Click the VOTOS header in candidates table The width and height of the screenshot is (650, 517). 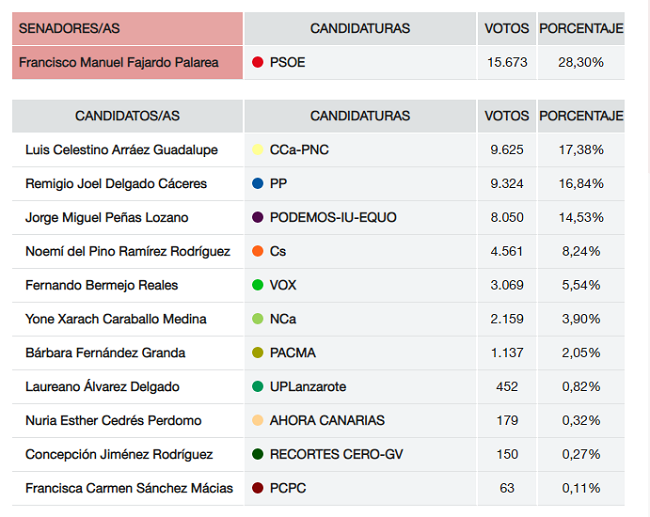pyautogui.click(x=507, y=116)
